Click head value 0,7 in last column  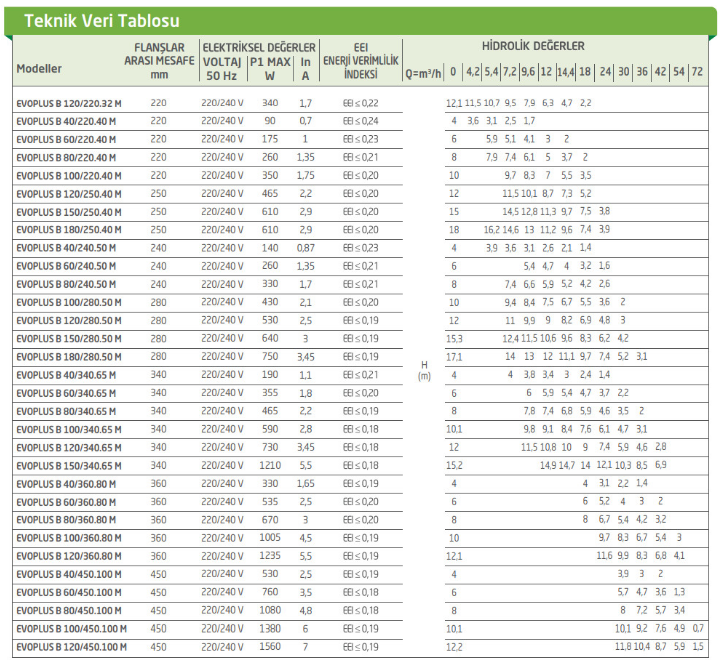click(698, 628)
